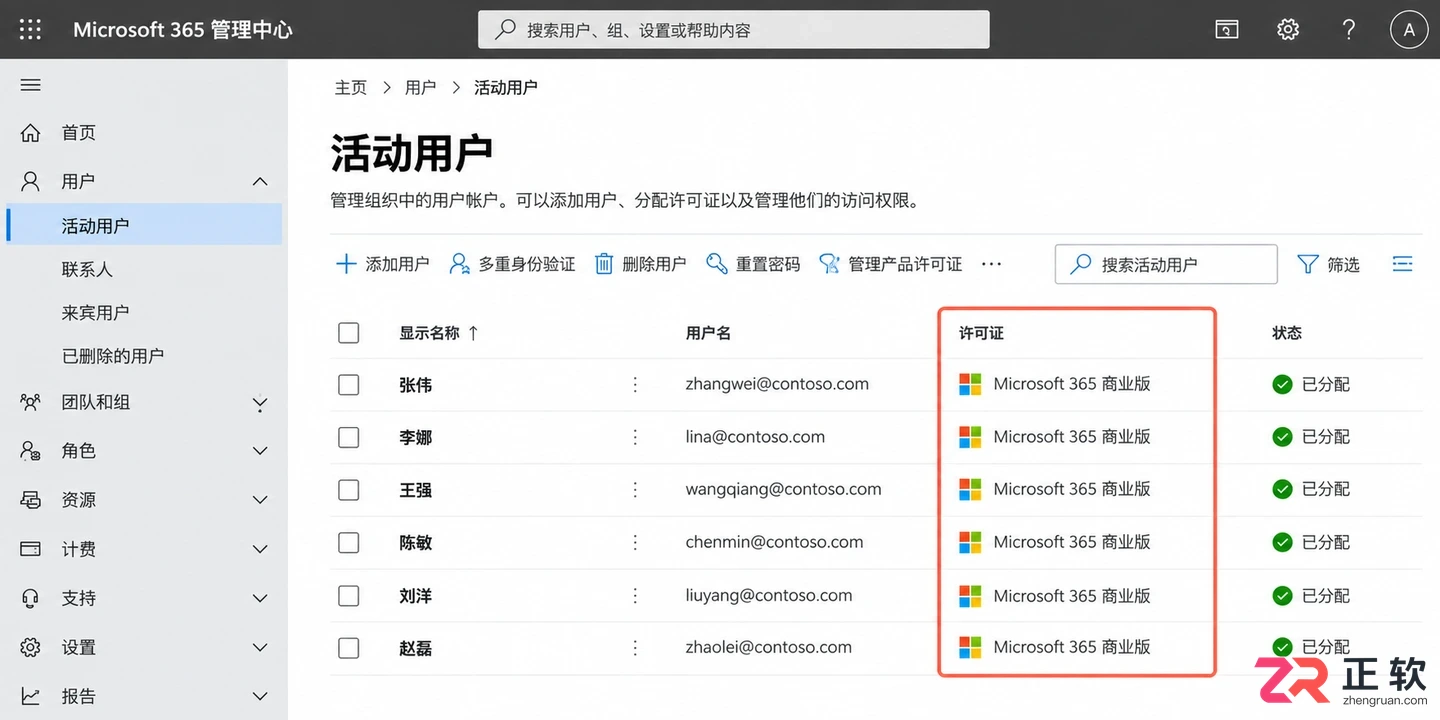Click the person icon beside 用户
Screen dimensions: 1440x720
click(31, 181)
